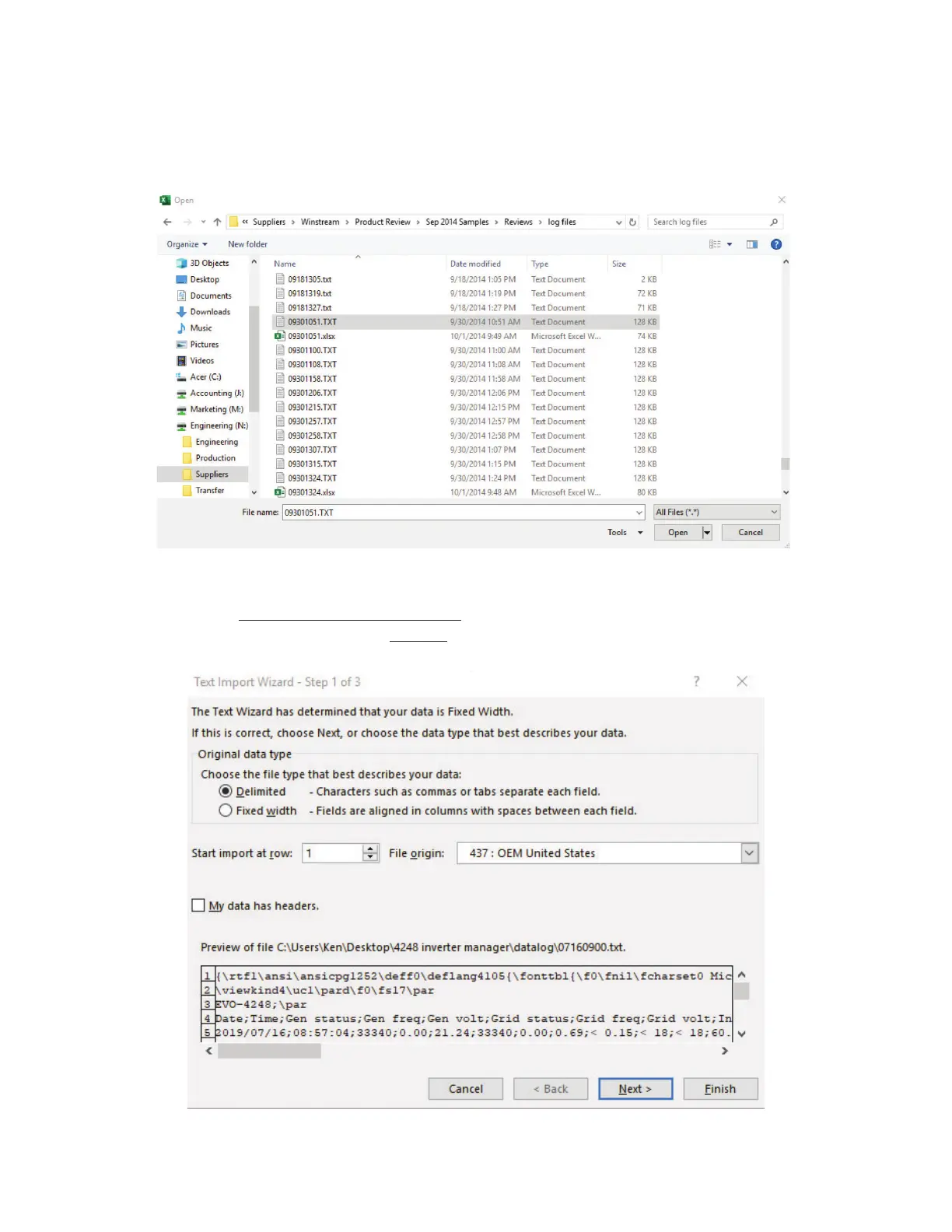Click the Text Import Wizard help question mark

697,681
